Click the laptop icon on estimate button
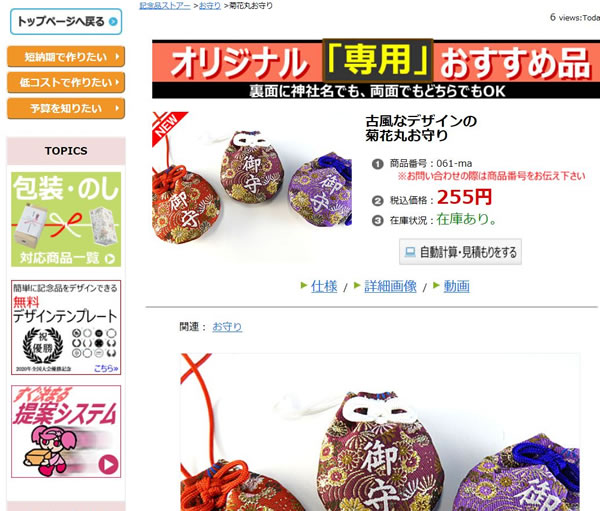 click(x=410, y=252)
